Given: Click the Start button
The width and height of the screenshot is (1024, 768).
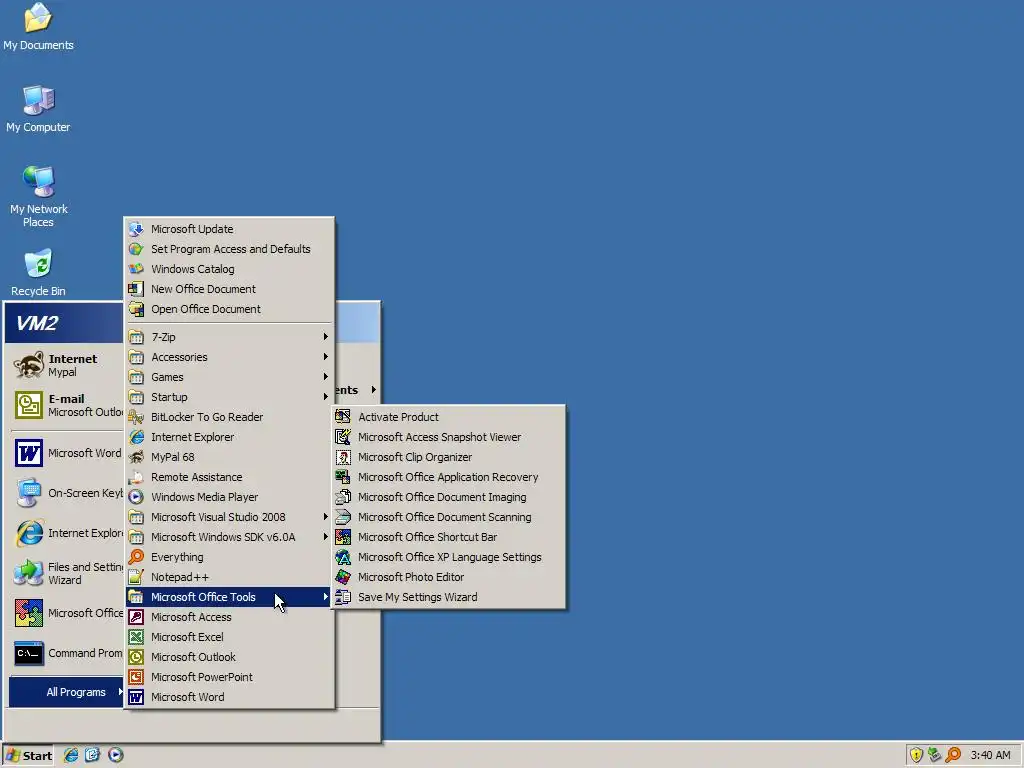Looking at the screenshot, I should pos(28,756).
